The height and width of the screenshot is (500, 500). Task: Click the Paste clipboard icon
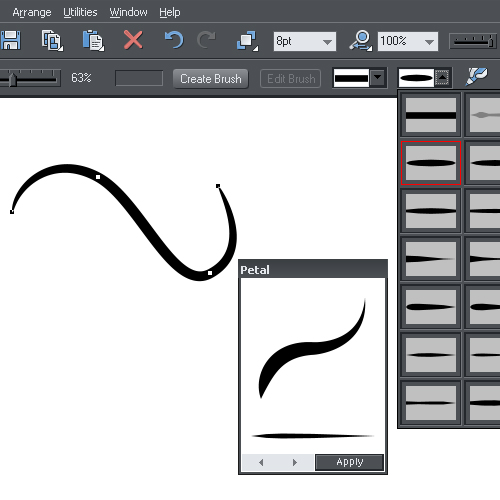click(x=93, y=41)
